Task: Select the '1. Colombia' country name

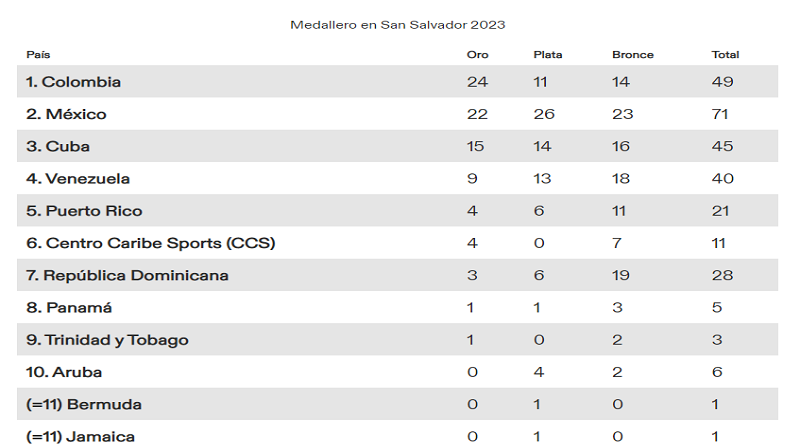Action: pyautogui.click(x=74, y=82)
